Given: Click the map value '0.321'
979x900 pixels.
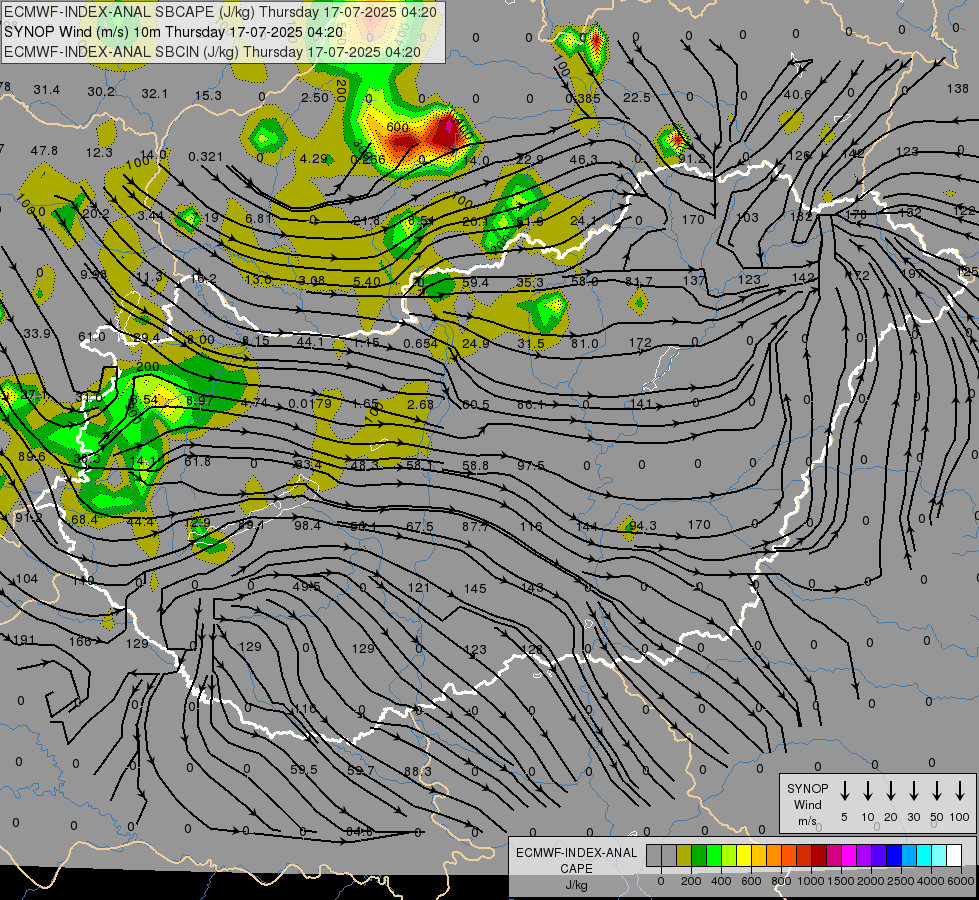Looking at the screenshot, I should tap(205, 157).
